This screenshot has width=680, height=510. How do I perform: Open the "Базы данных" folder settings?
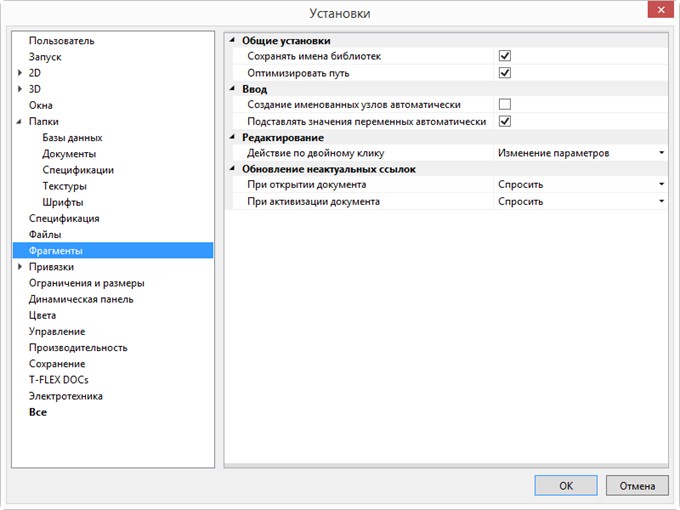click(x=72, y=137)
